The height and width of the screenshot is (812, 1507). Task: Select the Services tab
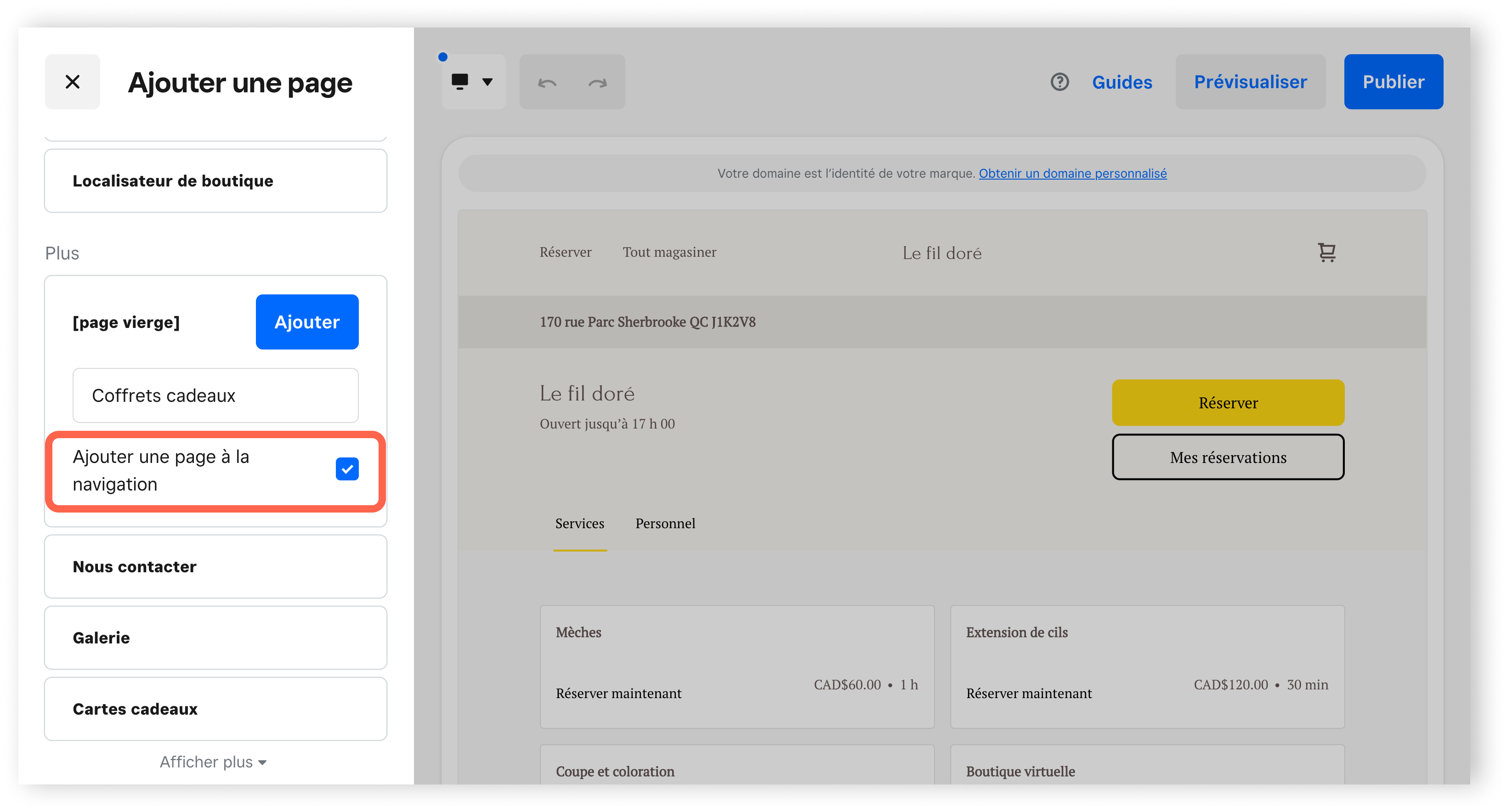click(579, 523)
